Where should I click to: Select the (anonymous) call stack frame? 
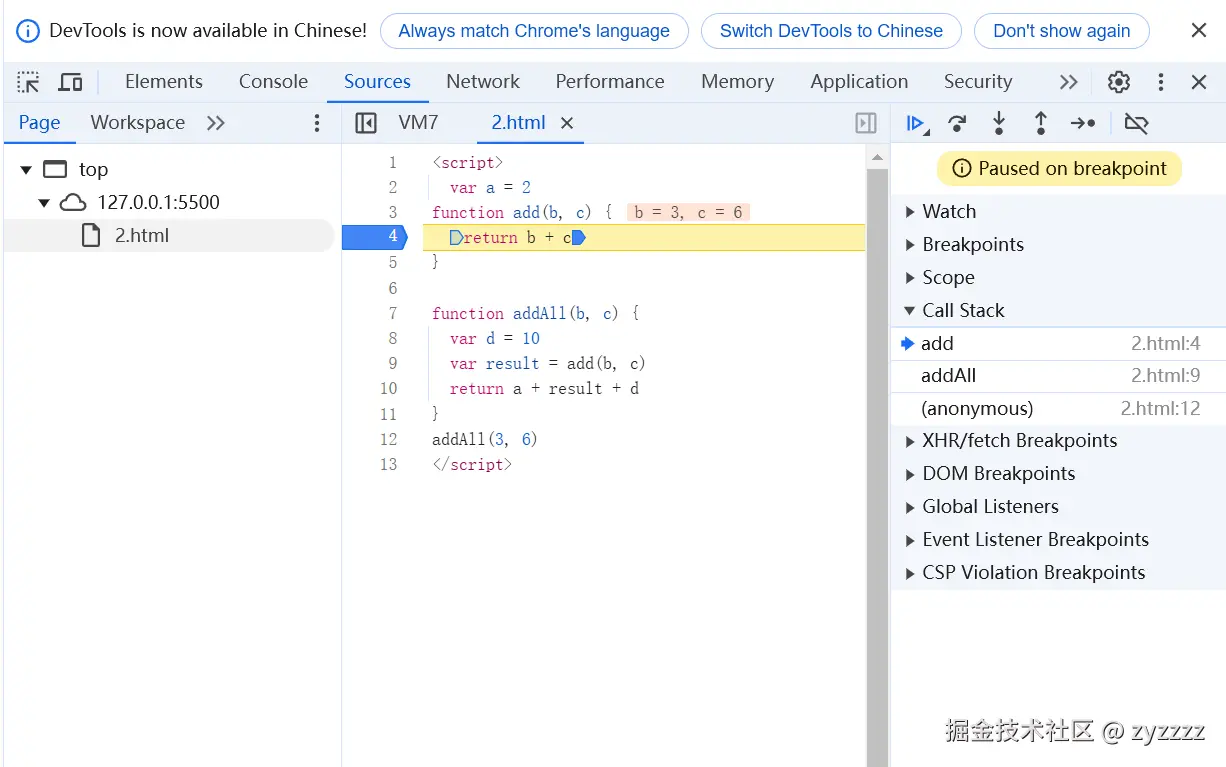(1058, 409)
